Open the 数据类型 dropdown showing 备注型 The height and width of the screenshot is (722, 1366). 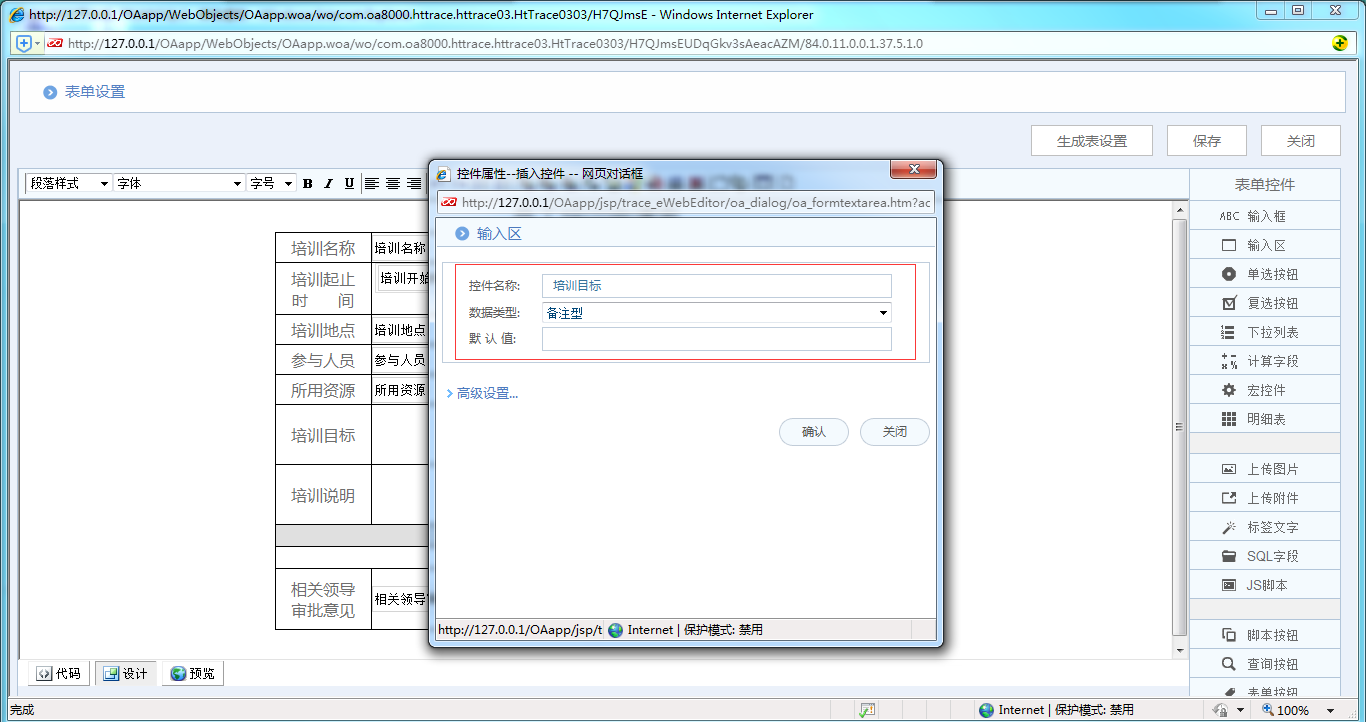click(881, 312)
